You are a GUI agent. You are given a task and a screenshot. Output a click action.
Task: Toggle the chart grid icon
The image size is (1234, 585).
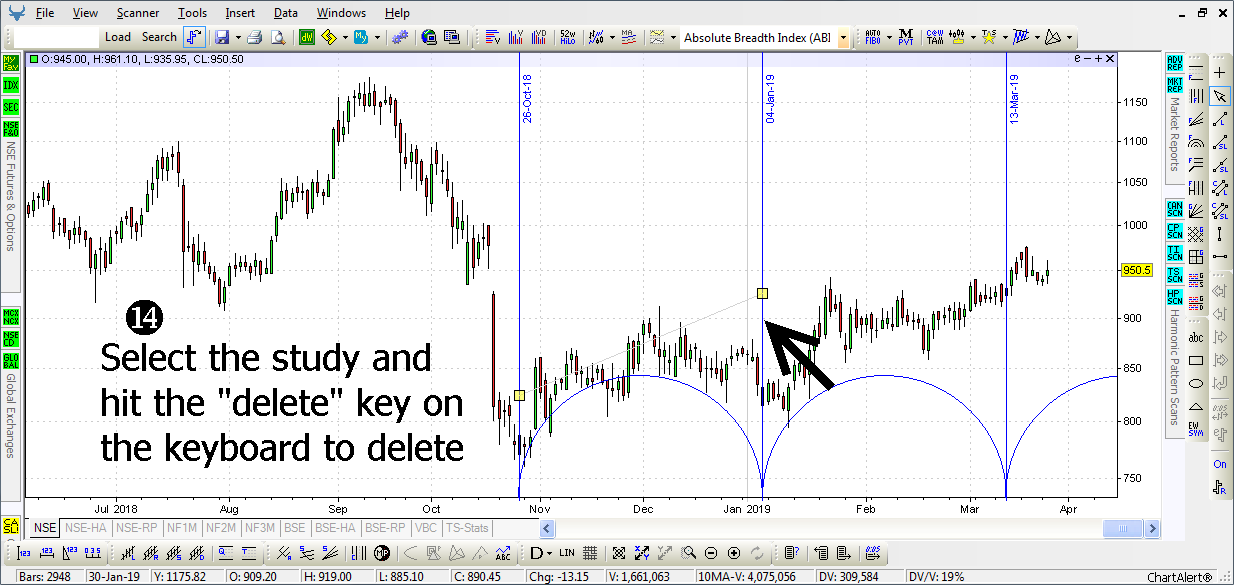590,552
